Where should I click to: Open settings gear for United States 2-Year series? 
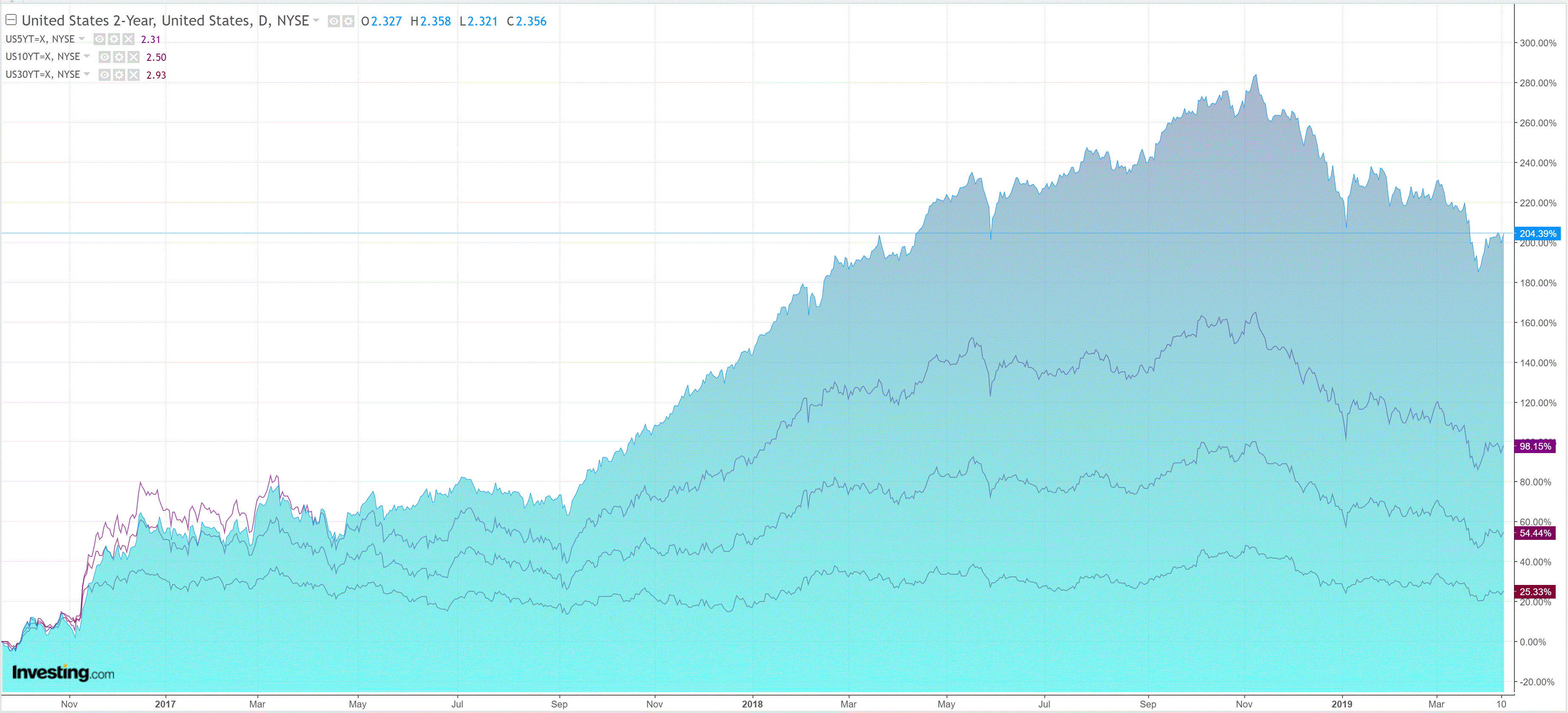click(348, 21)
